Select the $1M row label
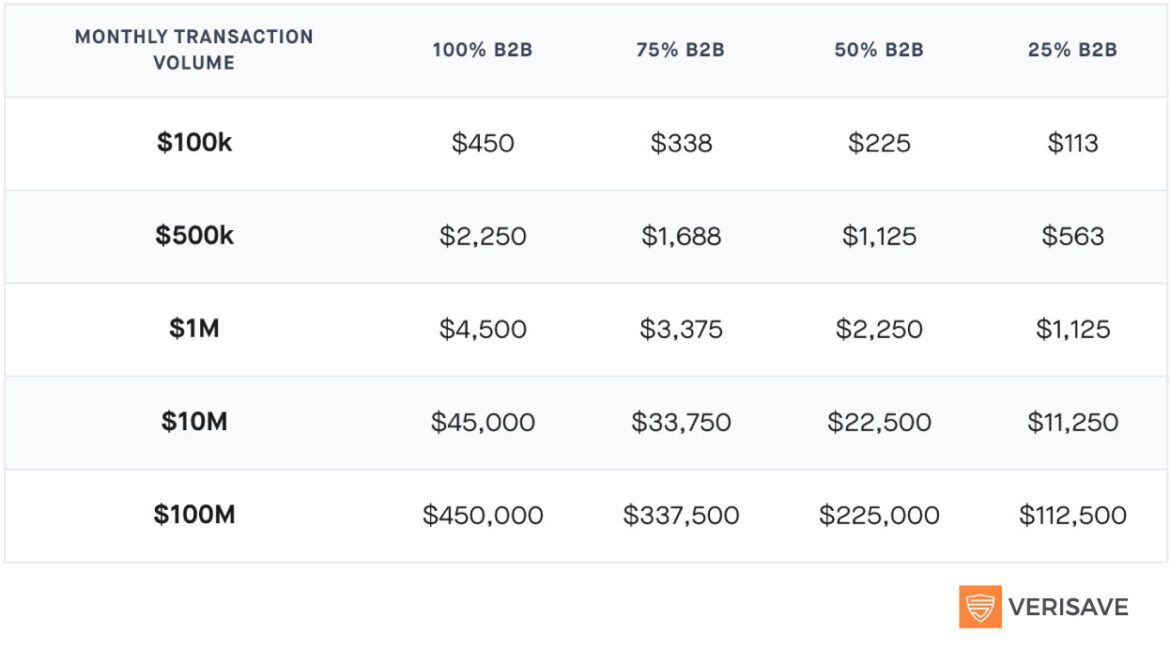This screenshot has height=650, width=1170. [194, 329]
